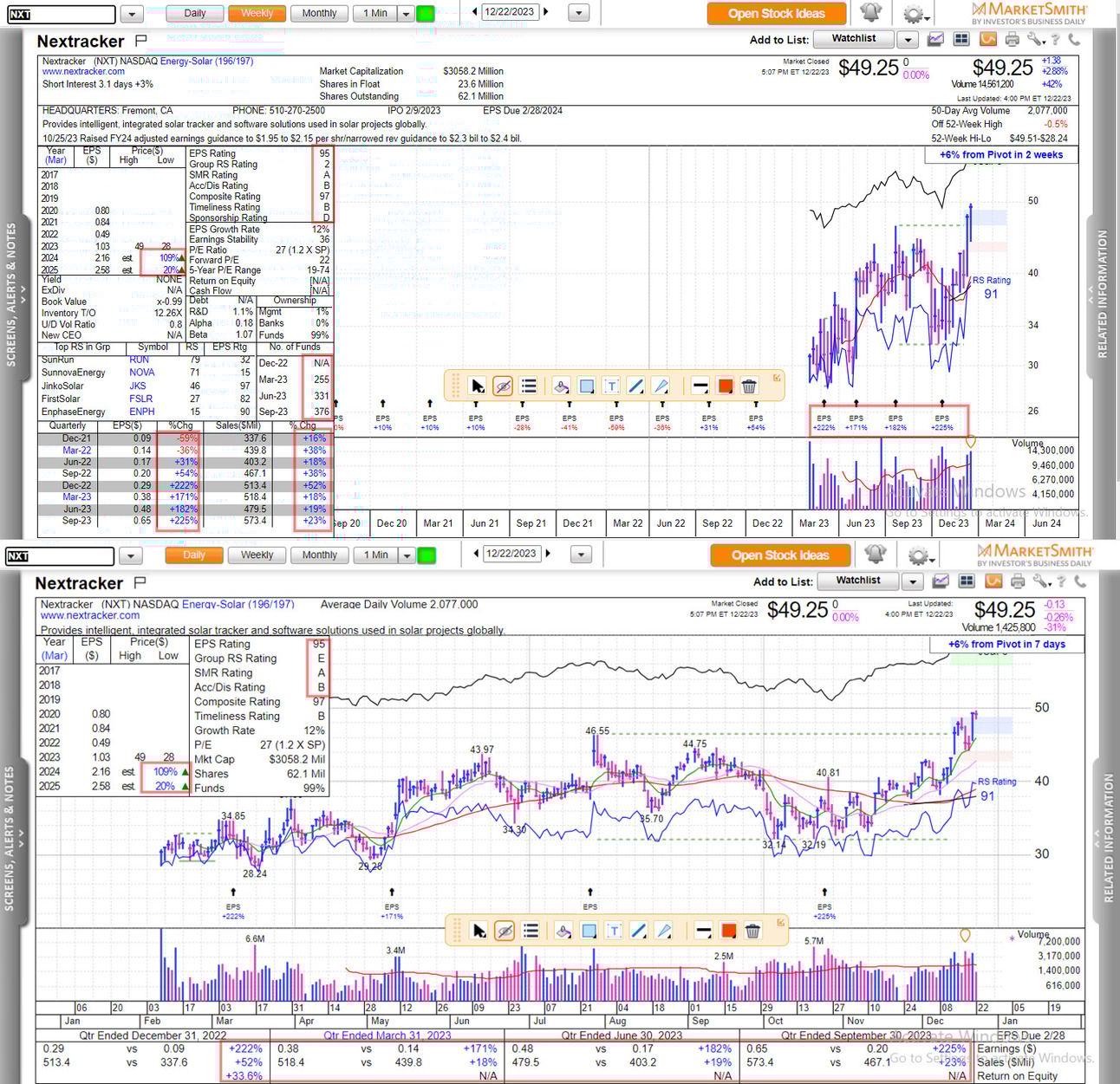Toggle green real-time indicator in top window
Viewport: 1120px width, 1084px height.
point(426,13)
